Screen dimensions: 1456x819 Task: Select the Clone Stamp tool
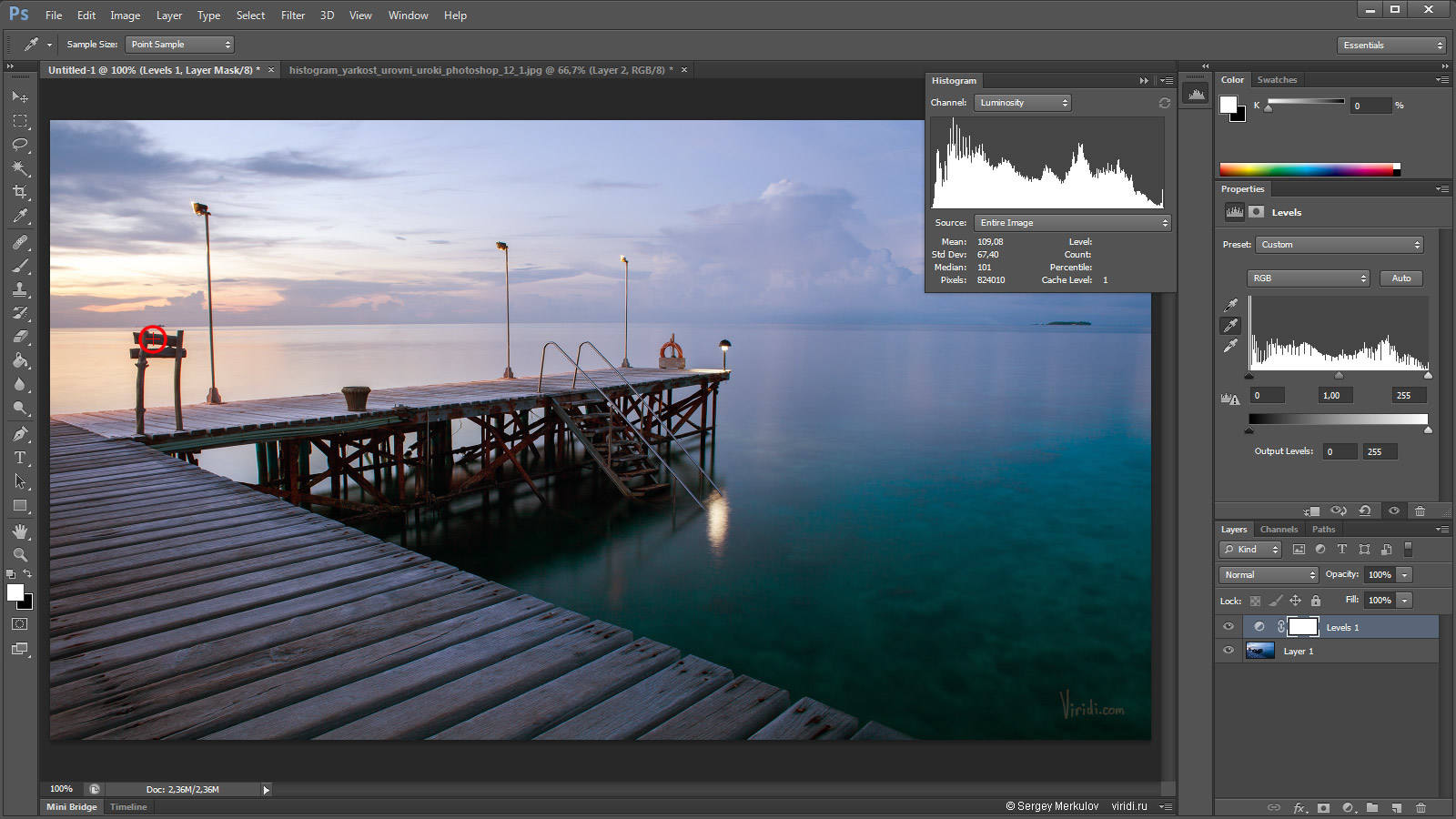(x=20, y=289)
